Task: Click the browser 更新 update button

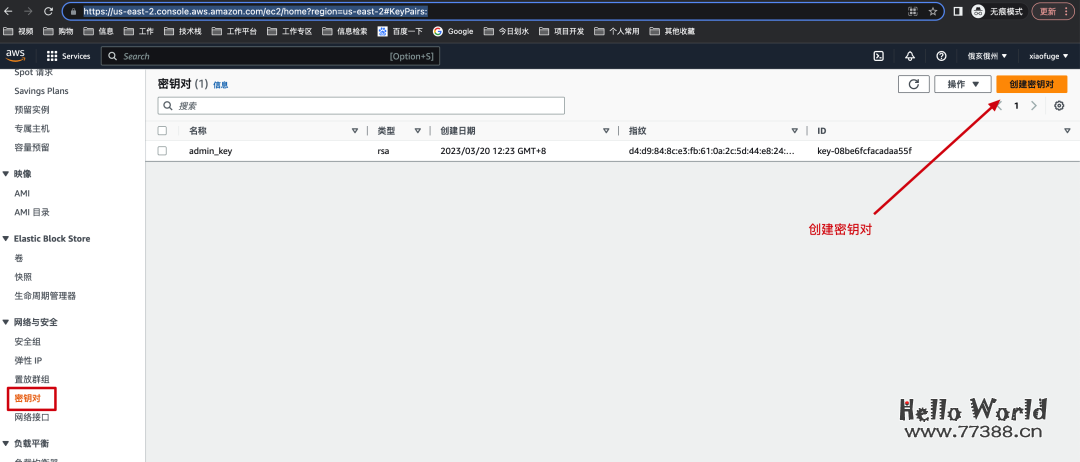Action: pyautogui.click(x=1052, y=11)
